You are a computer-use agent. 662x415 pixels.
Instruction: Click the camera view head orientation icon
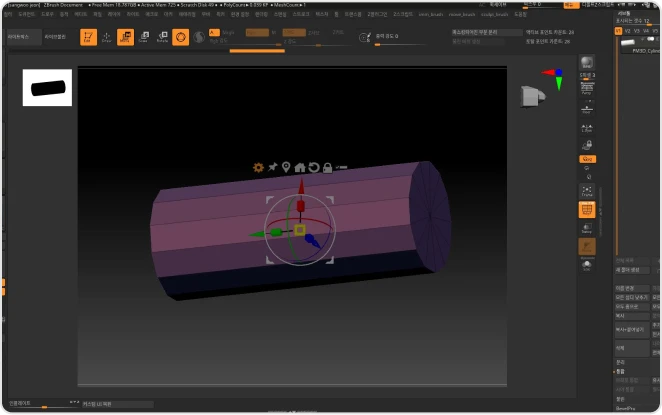532,96
